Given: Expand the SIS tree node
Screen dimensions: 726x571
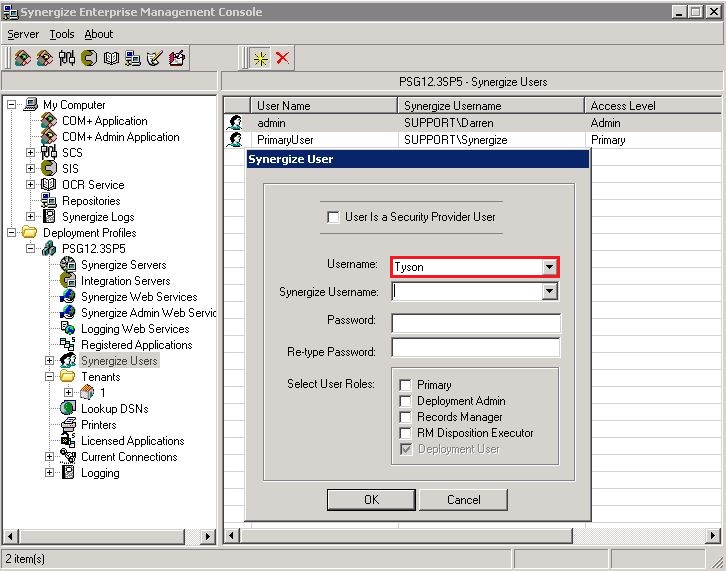Looking at the screenshot, I should point(31,169).
